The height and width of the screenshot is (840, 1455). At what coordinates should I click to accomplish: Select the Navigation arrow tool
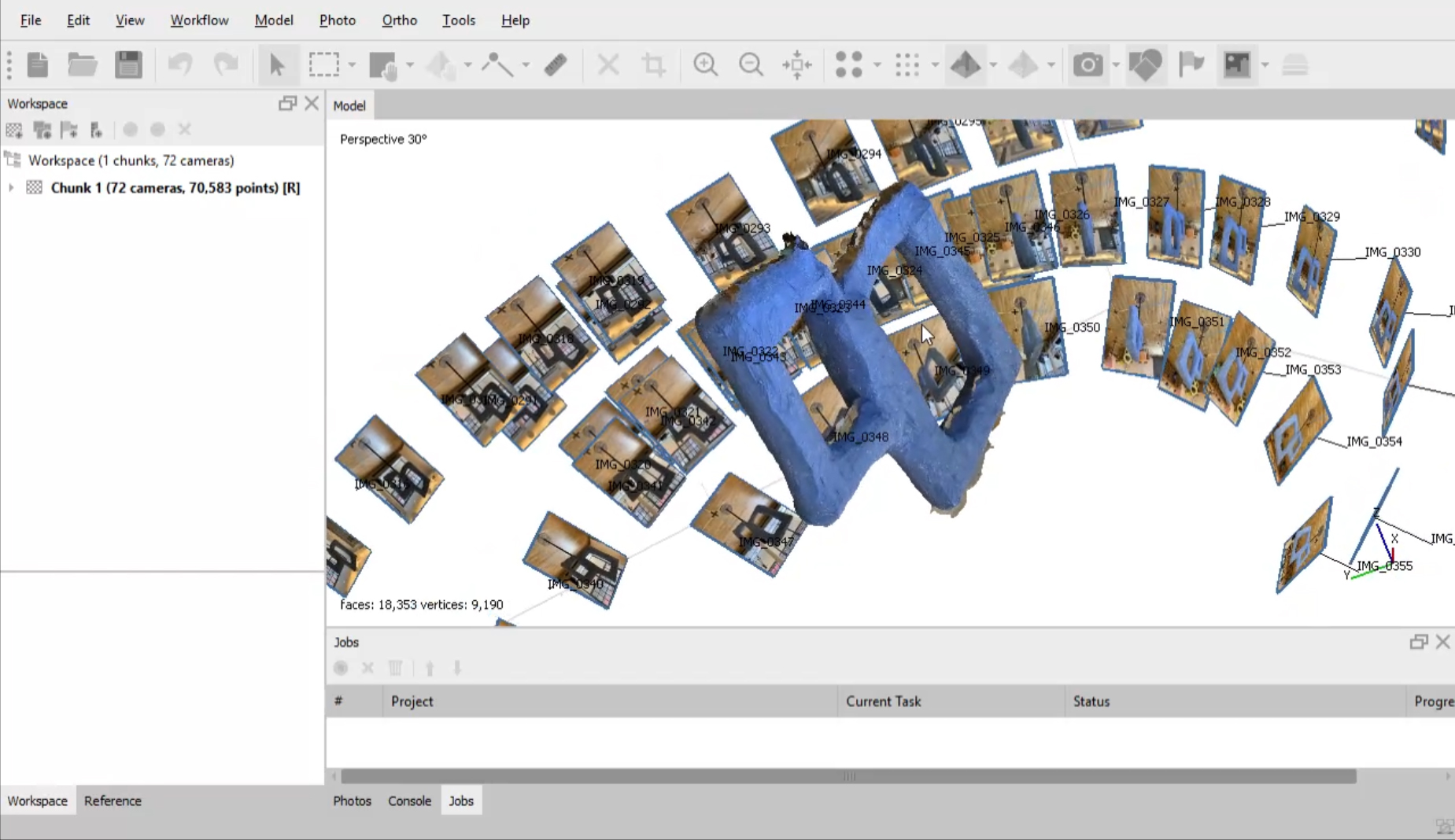click(276, 64)
